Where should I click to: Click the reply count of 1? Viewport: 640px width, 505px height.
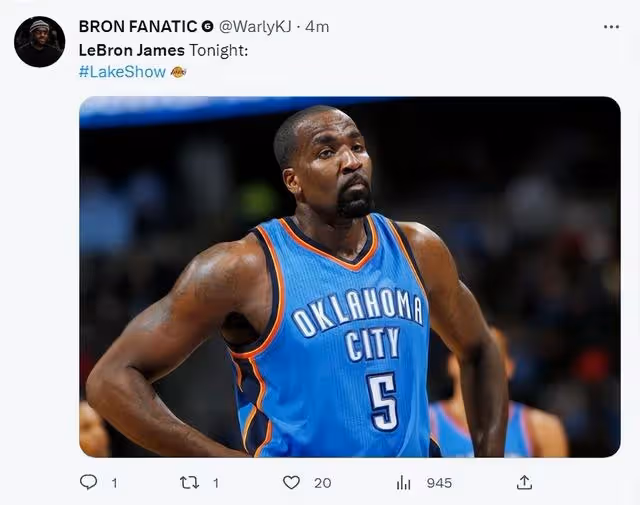pos(115,483)
